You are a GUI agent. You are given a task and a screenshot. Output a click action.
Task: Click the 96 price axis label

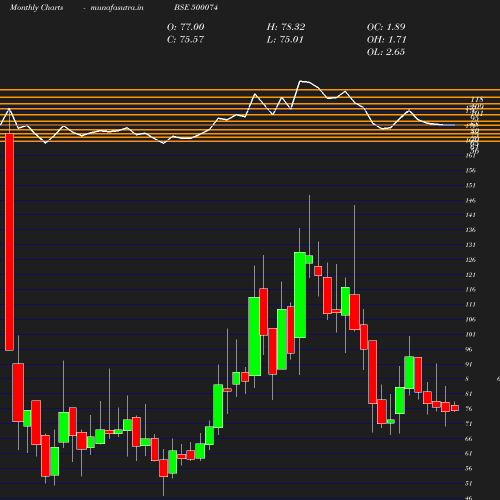[x=469, y=349]
